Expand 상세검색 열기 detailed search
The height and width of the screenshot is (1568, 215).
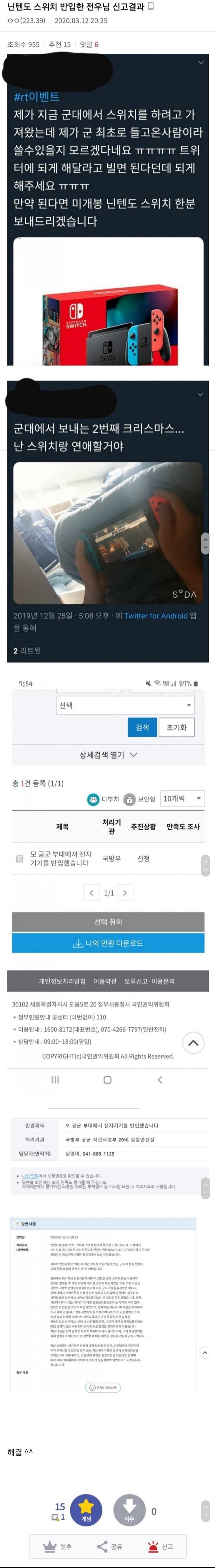pyautogui.click(x=108, y=755)
